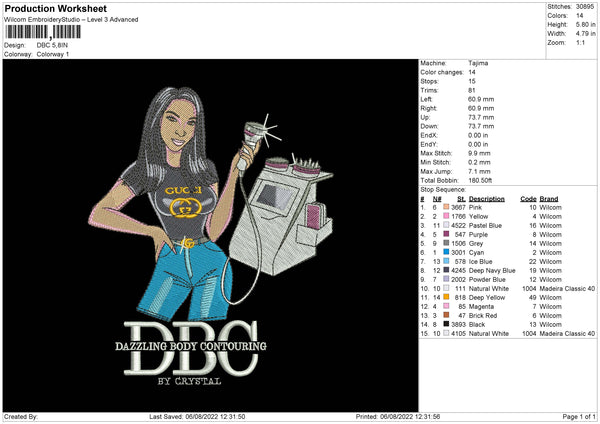Image resolution: width=600 pixels, height=424 pixels.
Task: Click the Left value 60.9 mm
Action: tap(481, 99)
